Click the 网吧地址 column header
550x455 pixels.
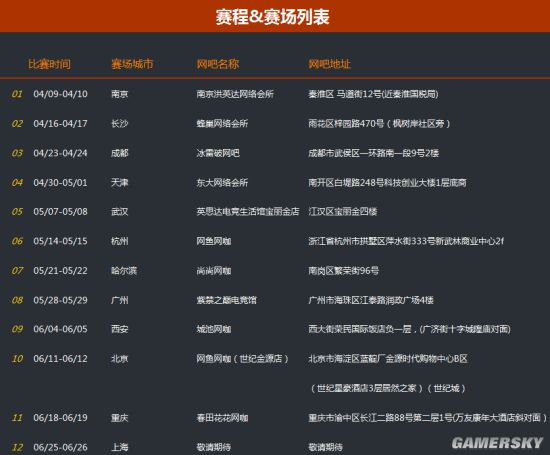click(x=329, y=64)
